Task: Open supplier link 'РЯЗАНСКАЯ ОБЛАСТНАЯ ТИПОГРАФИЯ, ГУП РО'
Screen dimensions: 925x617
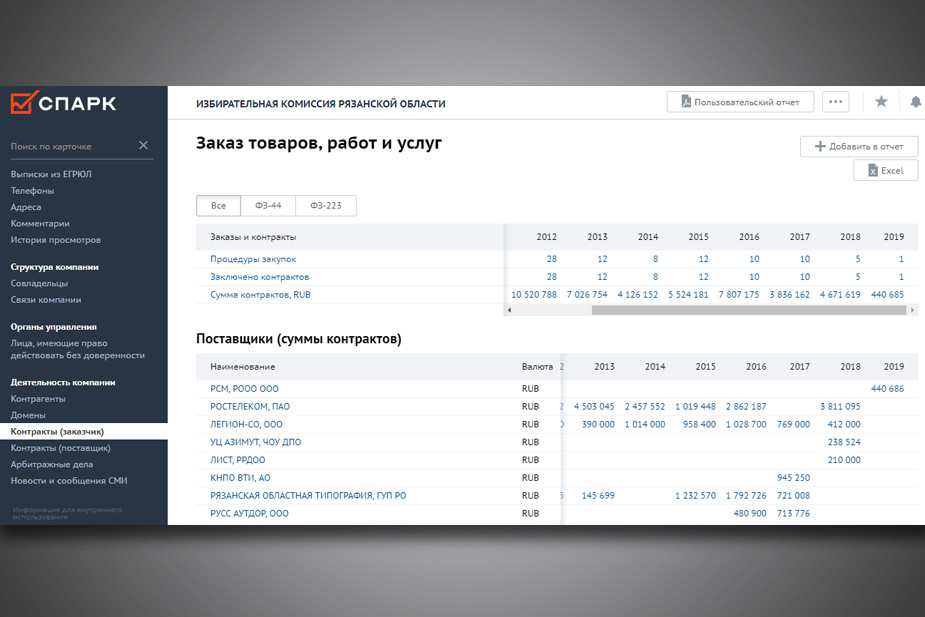Action: (x=308, y=496)
